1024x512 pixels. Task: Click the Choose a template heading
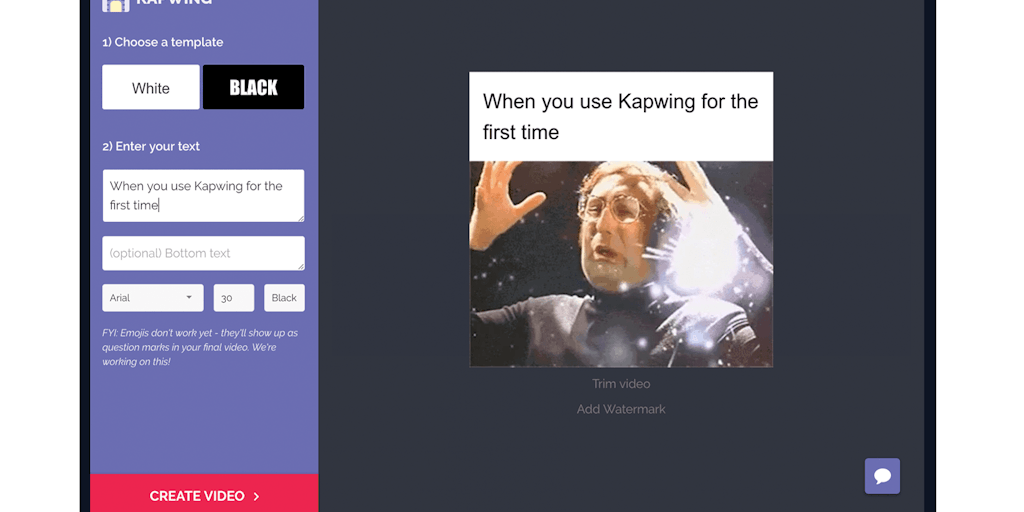(x=163, y=42)
